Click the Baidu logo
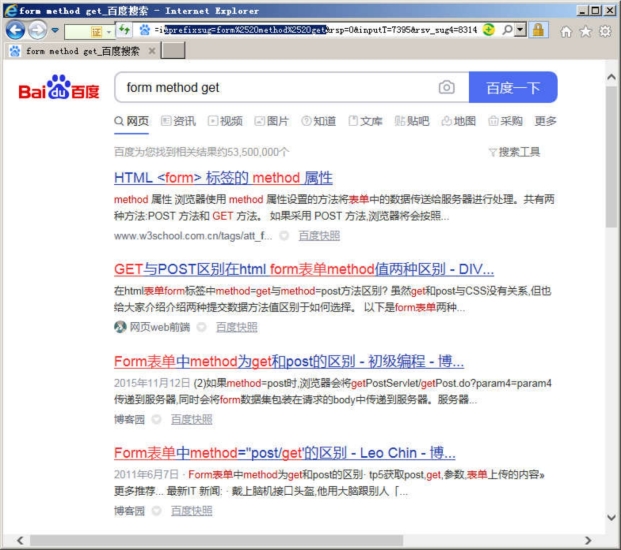Screen dimensions: 621x550 (x=59, y=87)
